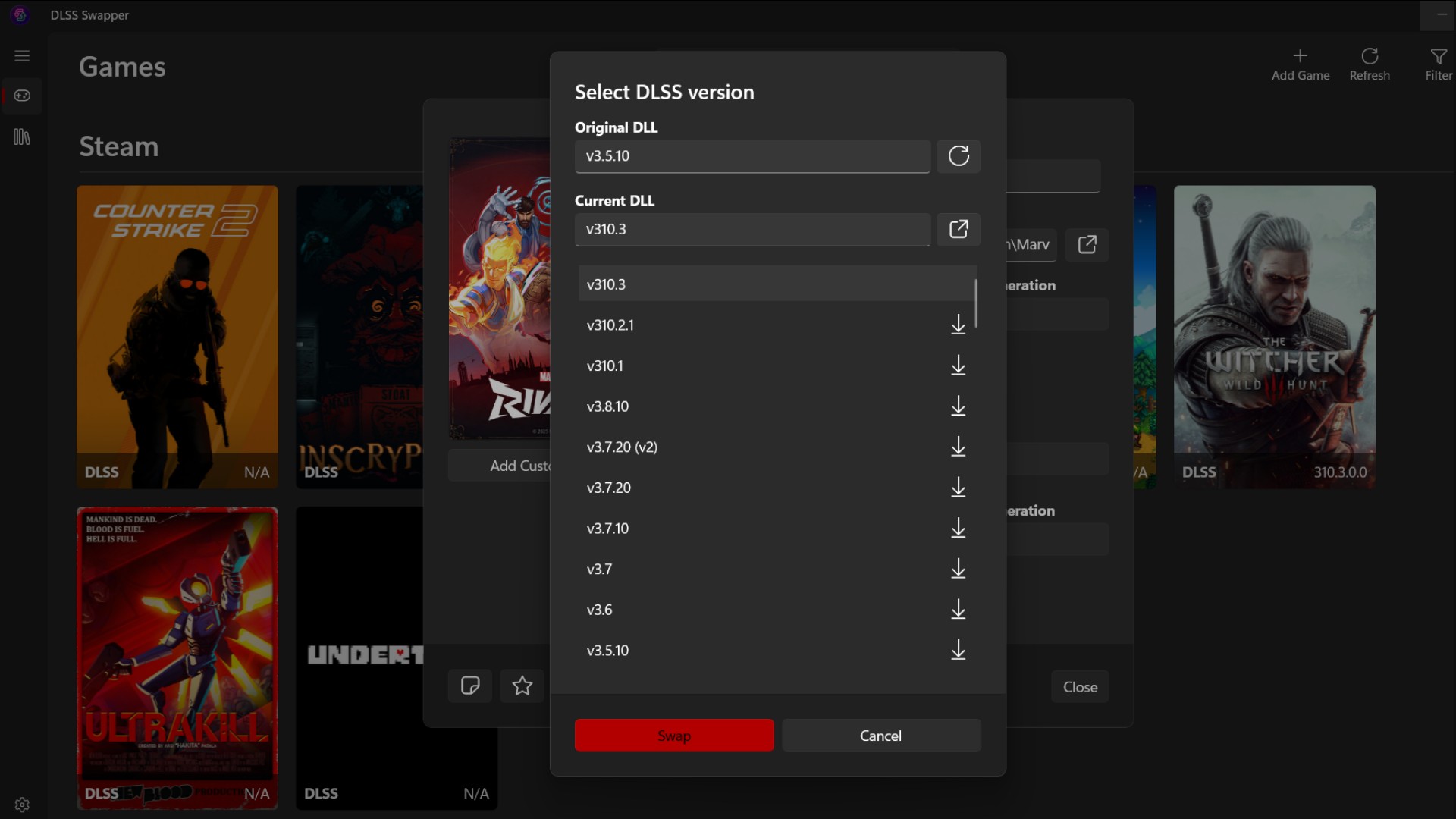1456x819 pixels.
Task: Download DLSS v3.7.20 (v2)
Action: click(959, 447)
